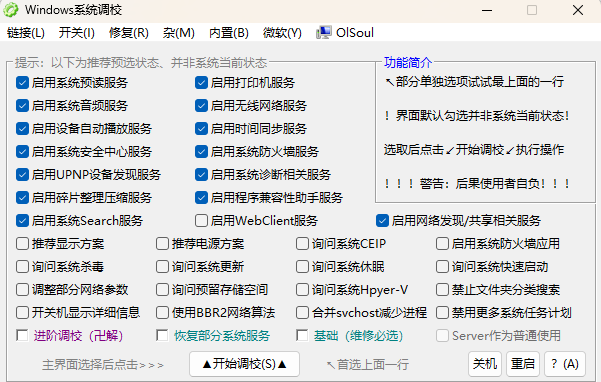This screenshot has width=601, height=382.
Task: Open the 开关(I) menu
Action: (x=77, y=33)
